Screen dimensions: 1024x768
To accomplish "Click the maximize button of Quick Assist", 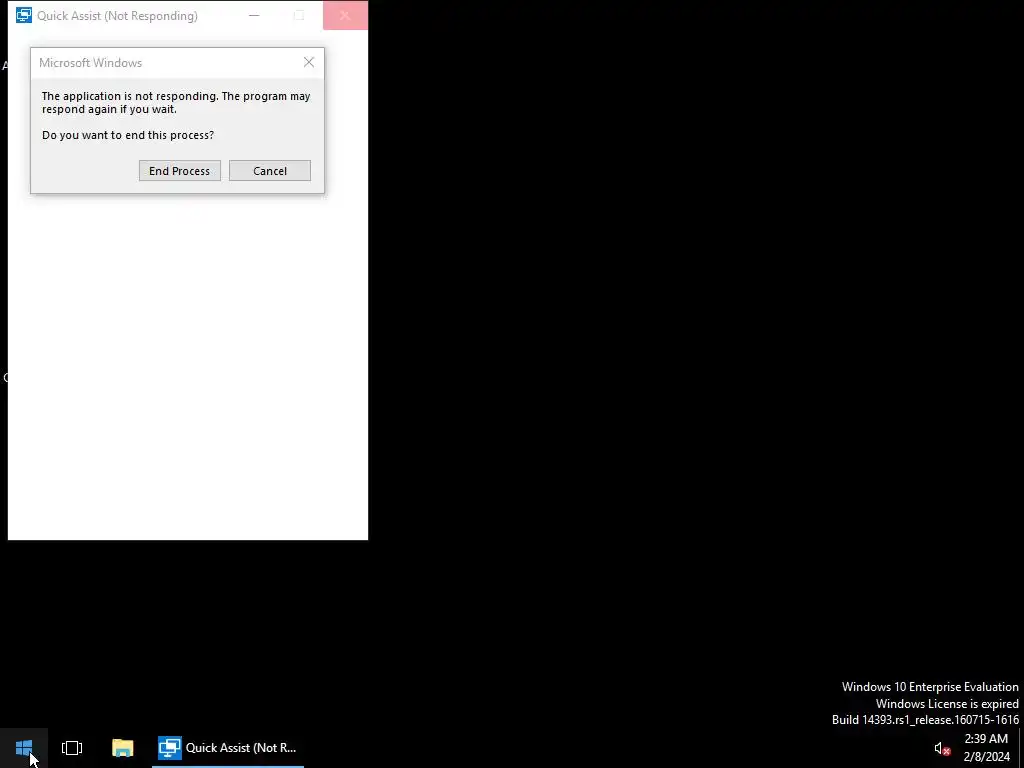I will click(x=299, y=16).
